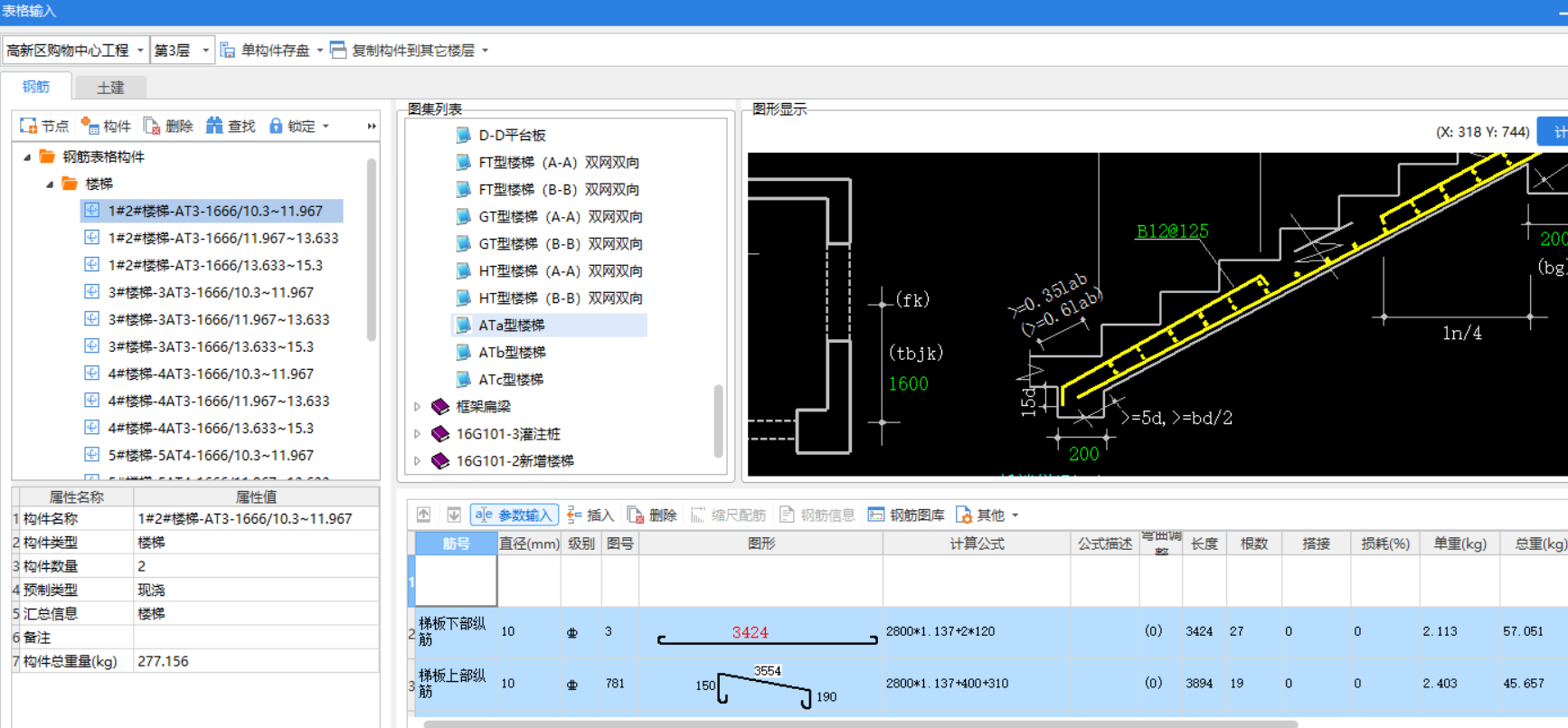Click the 其他 toolbar icon

coord(964,515)
